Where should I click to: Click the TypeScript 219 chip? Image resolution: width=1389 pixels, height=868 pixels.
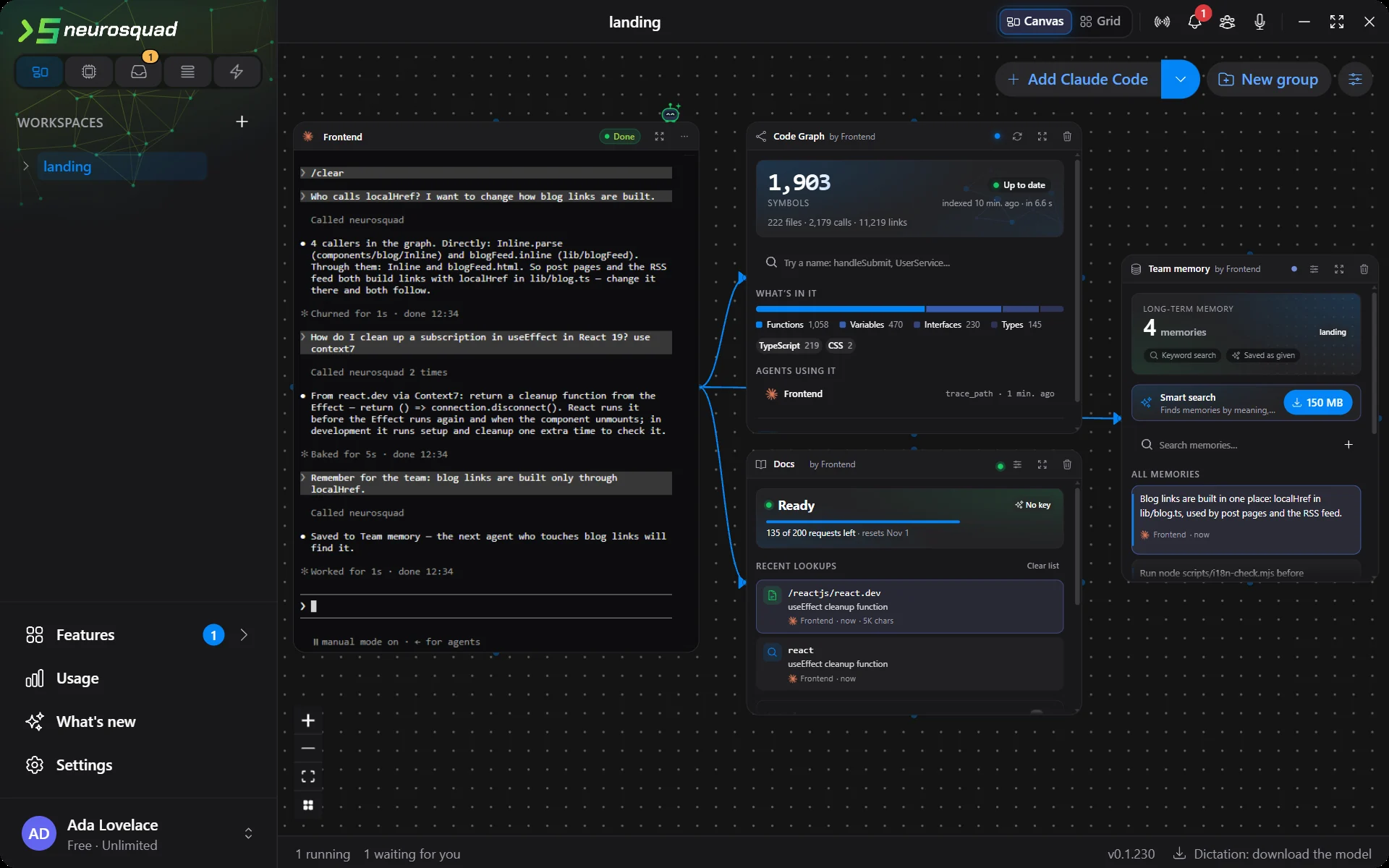[x=789, y=346]
